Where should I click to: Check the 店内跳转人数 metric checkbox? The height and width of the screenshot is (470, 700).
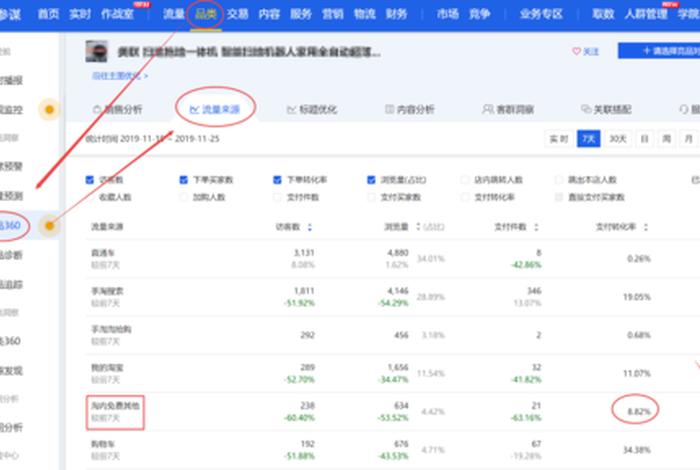465,180
